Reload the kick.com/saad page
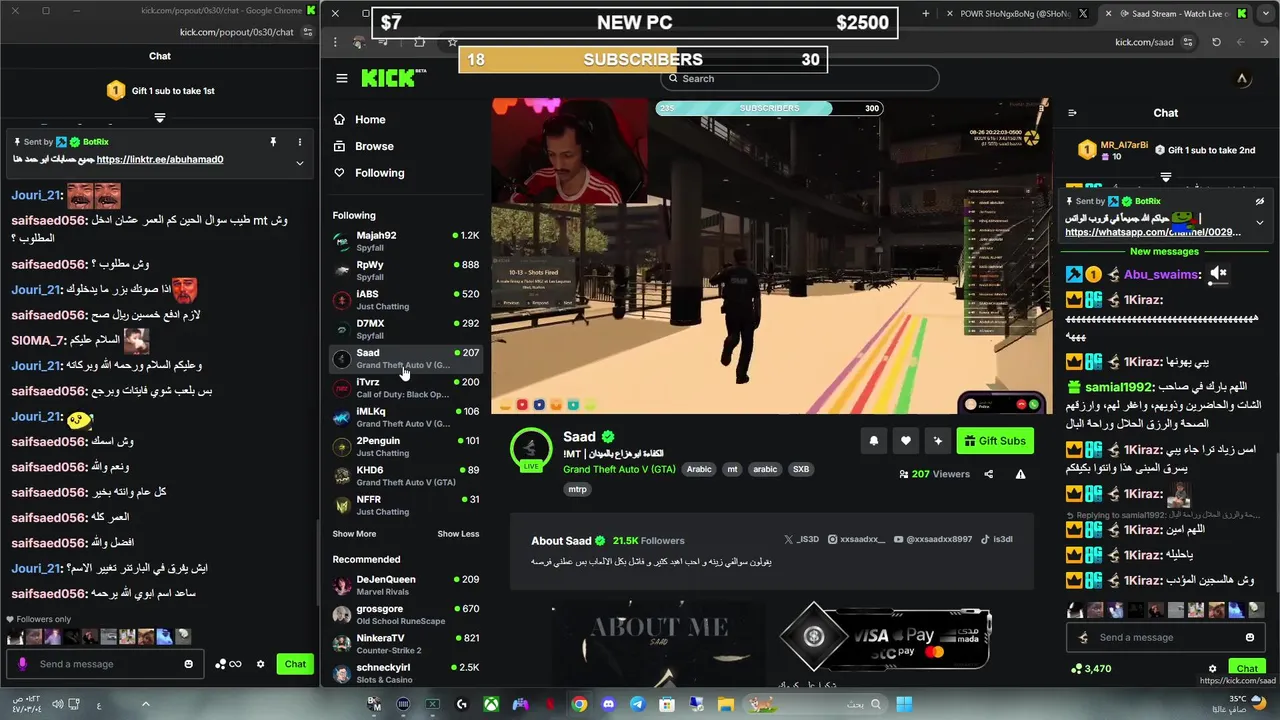This screenshot has width=1280, height=720. click(1216, 42)
